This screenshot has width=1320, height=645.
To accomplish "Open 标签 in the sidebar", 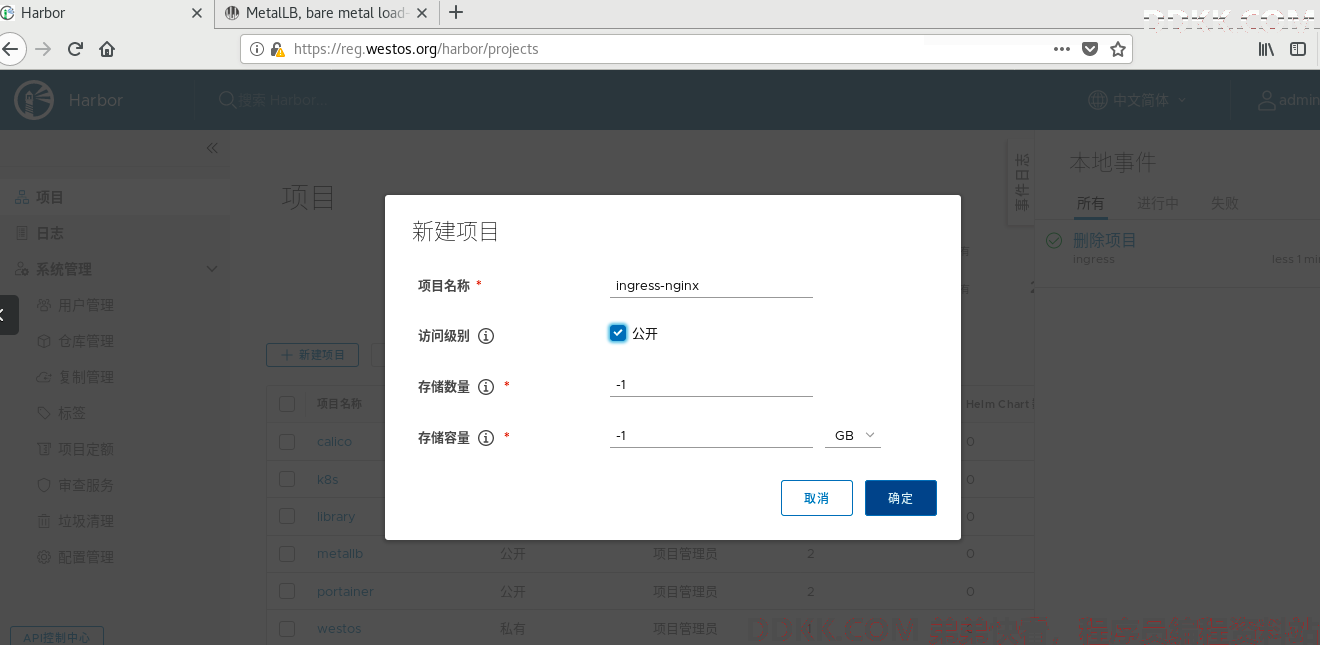I will tap(72, 413).
